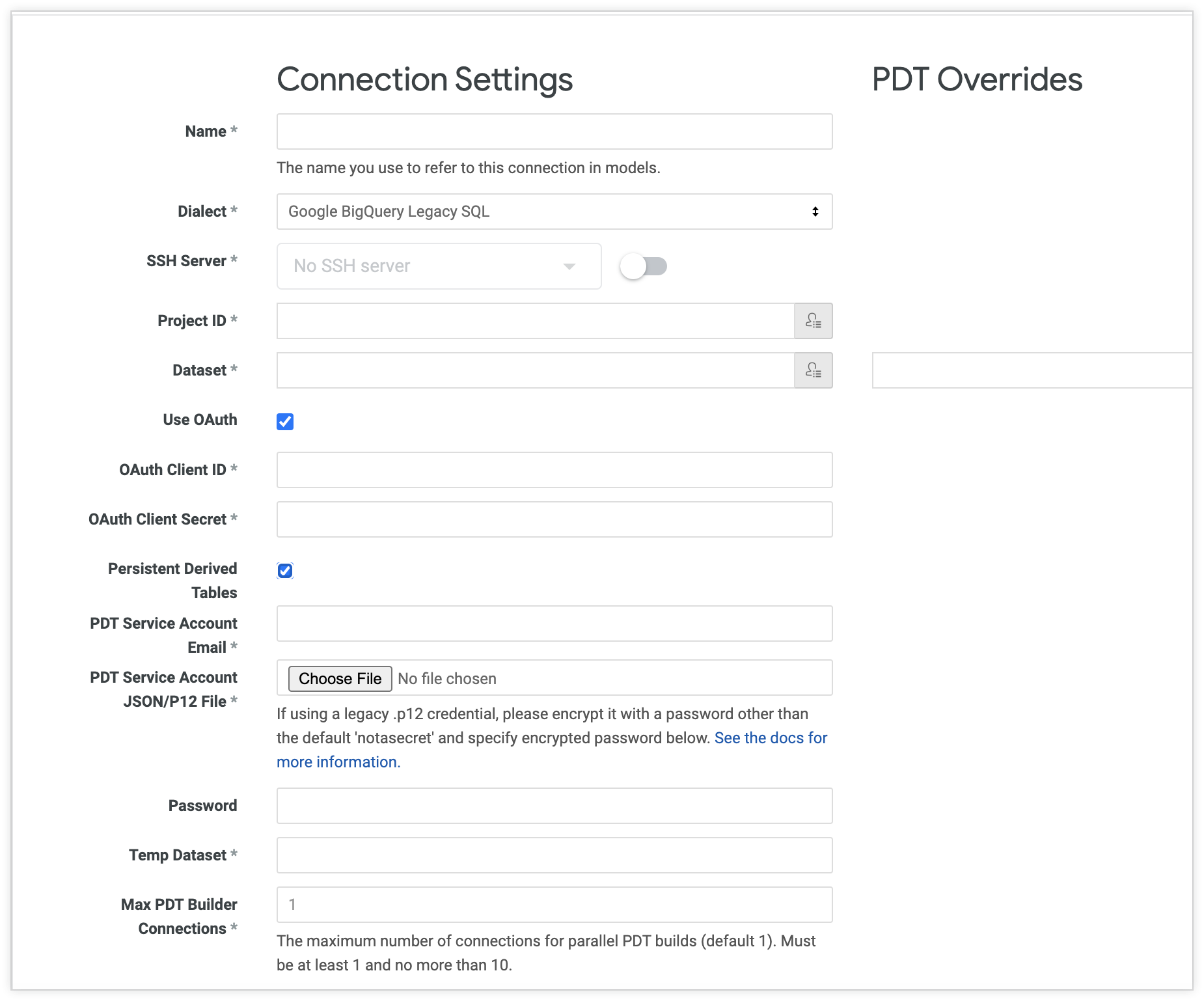Click the user attribute icon beside Dataset
Viewport: 1204px width, 1001px height.
click(x=814, y=370)
